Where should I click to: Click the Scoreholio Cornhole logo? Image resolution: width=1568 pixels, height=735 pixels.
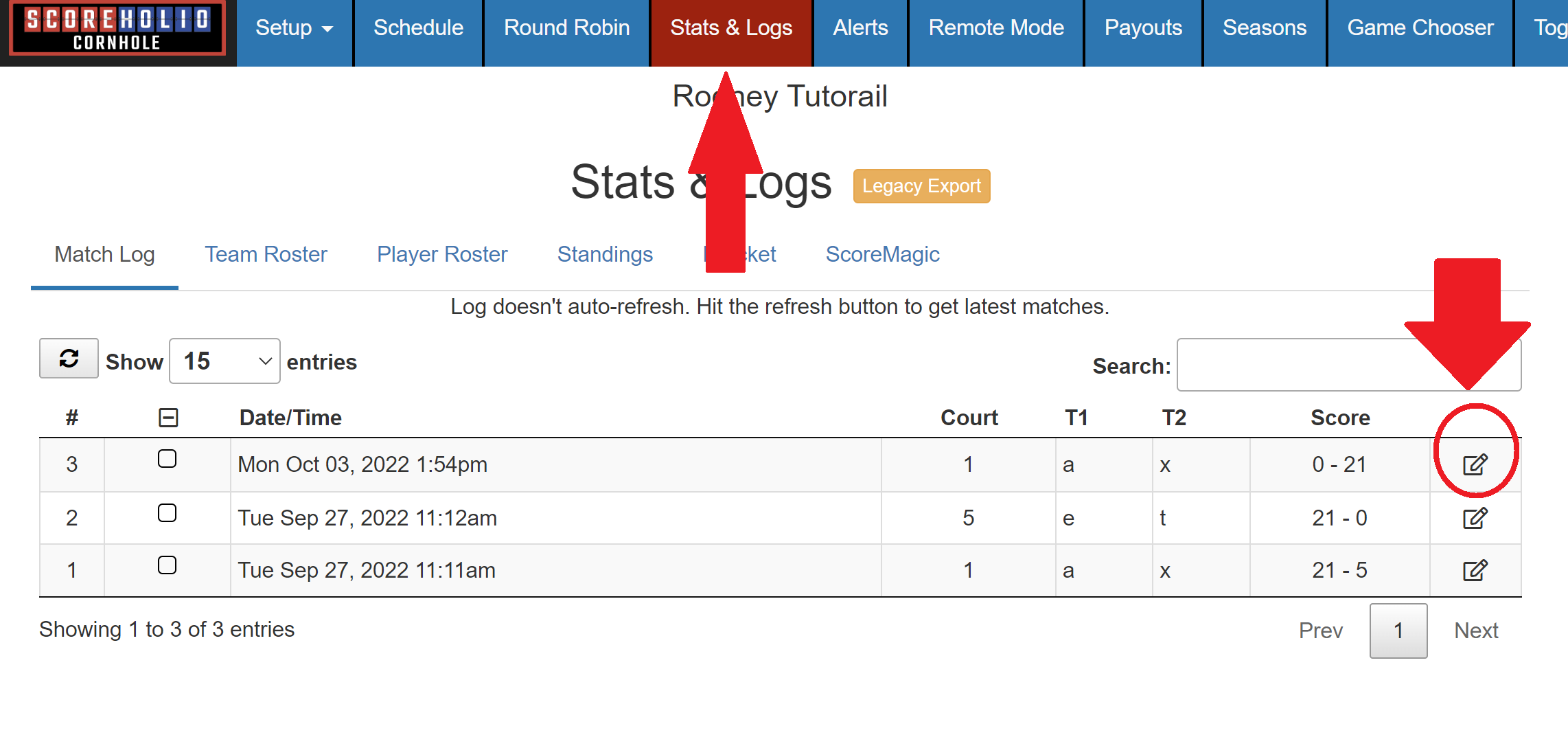coord(117,29)
